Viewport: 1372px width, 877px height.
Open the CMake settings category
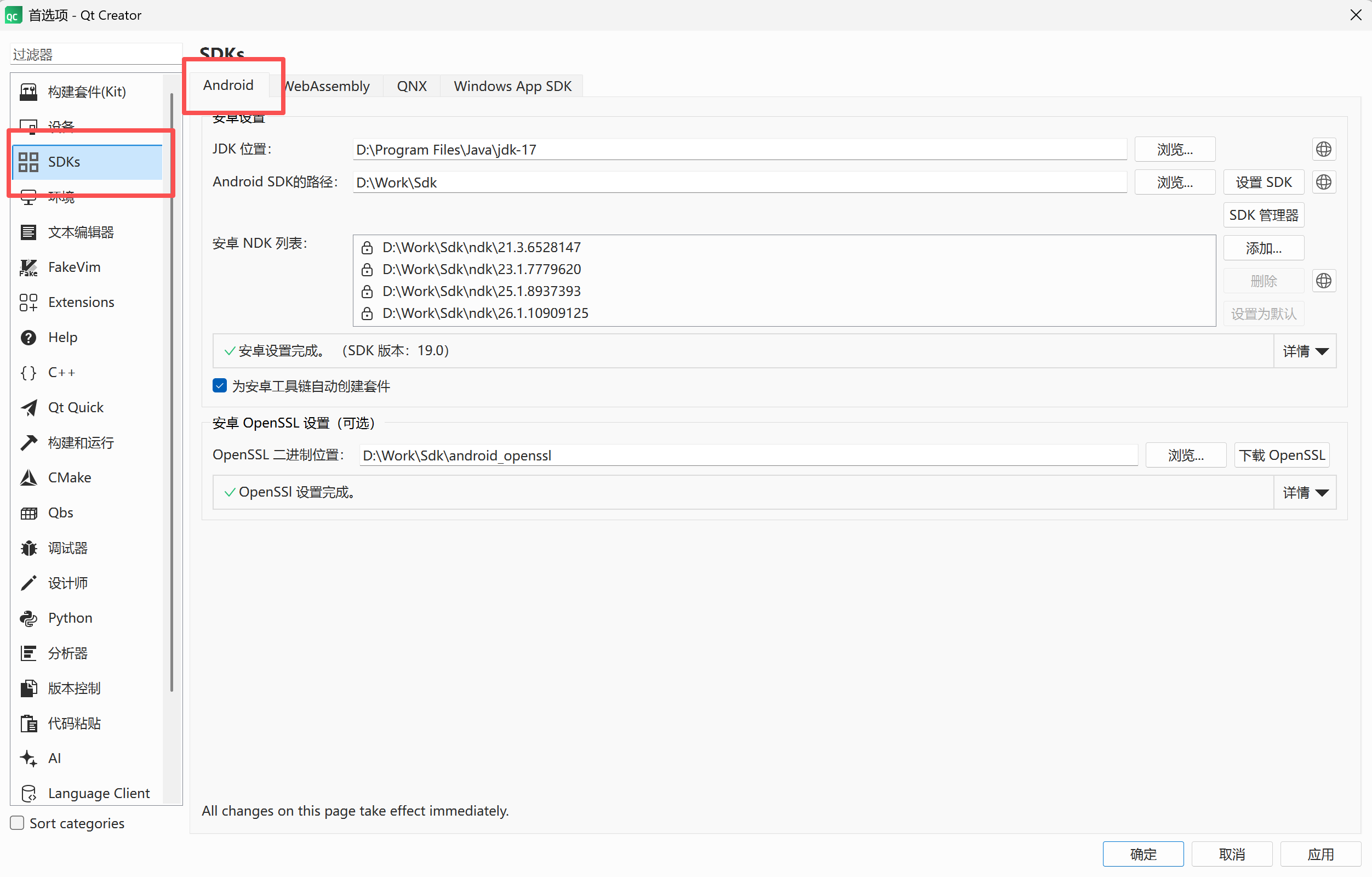click(69, 477)
